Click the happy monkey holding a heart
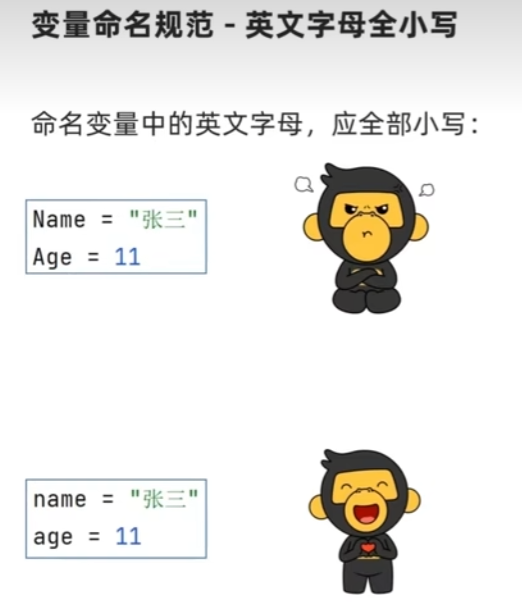522x609 pixels. point(364,521)
